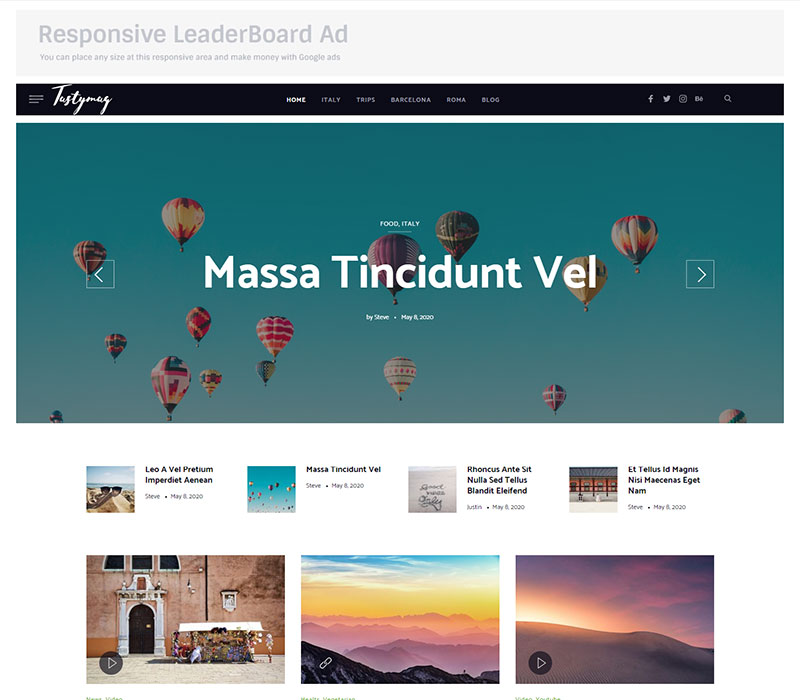
Task: Click the Behance icon
Action: 698,98
